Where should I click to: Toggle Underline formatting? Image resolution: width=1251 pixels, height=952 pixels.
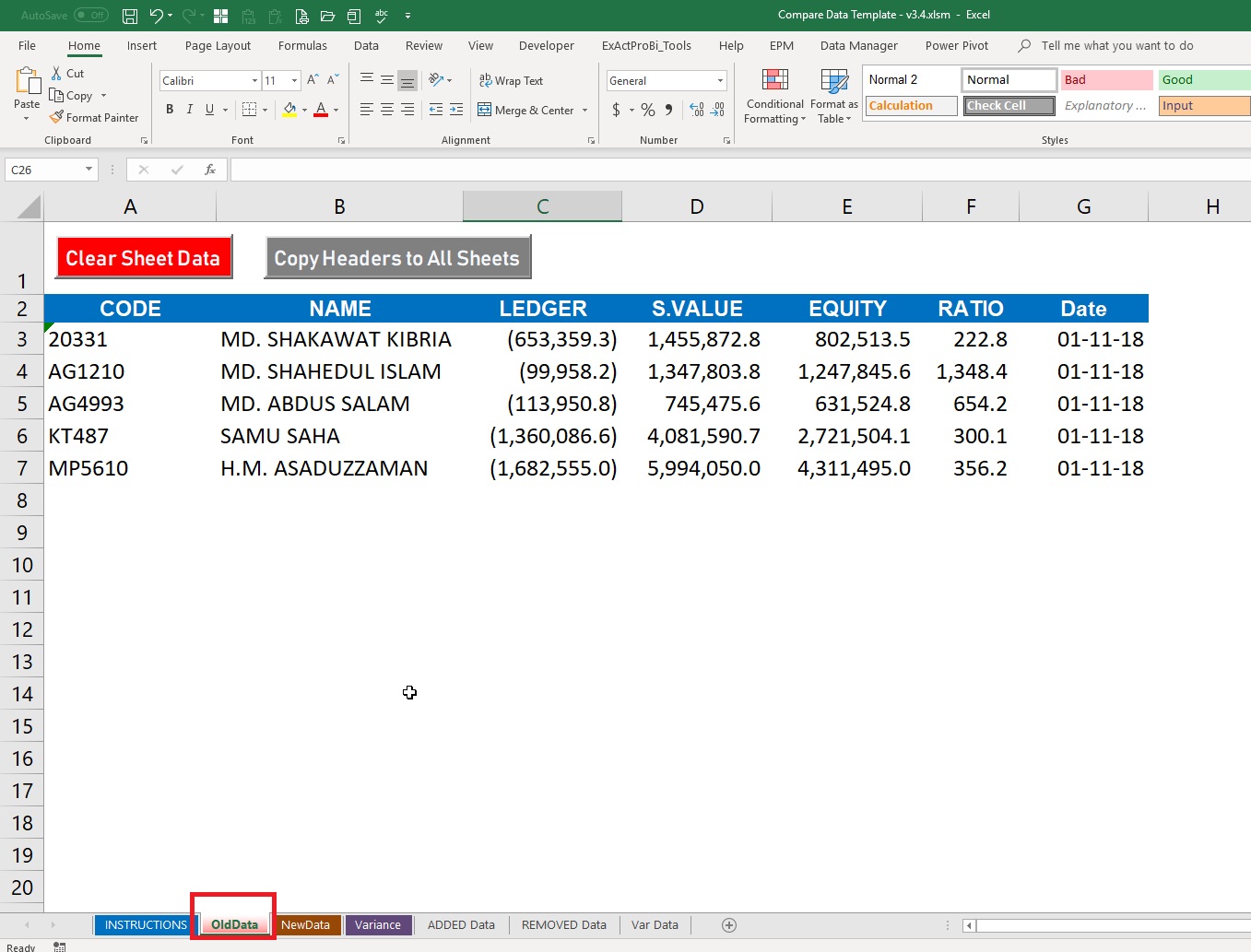(210, 110)
